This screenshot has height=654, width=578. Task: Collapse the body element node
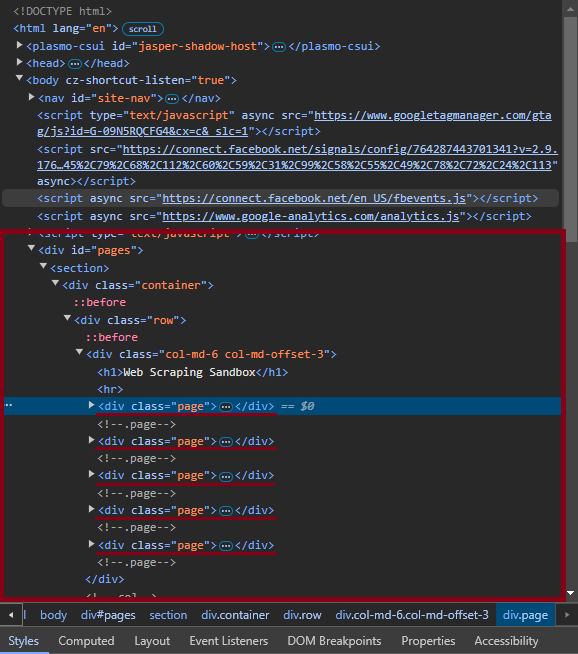click(x=19, y=78)
